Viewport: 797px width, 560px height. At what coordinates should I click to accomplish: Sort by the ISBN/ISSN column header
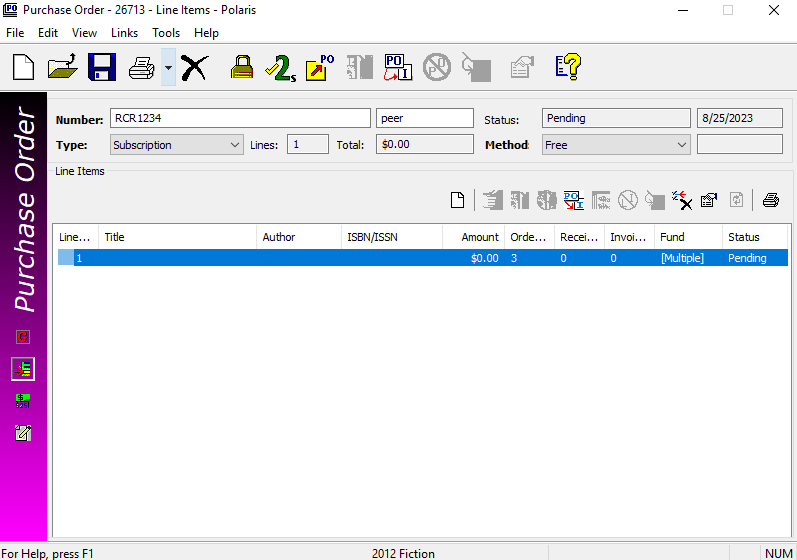point(392,237)
